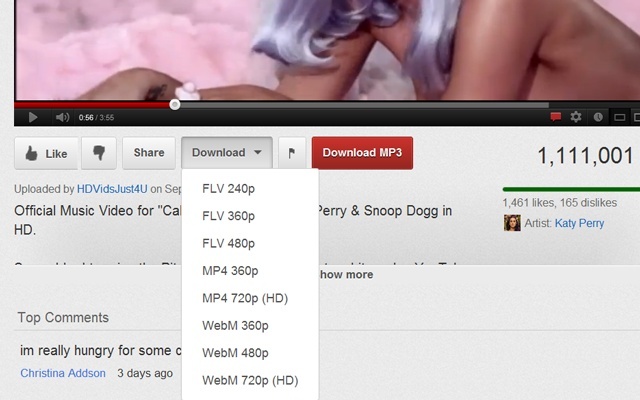
Task: Mute the video with the speaker icon
Action: tap(62, 118)
